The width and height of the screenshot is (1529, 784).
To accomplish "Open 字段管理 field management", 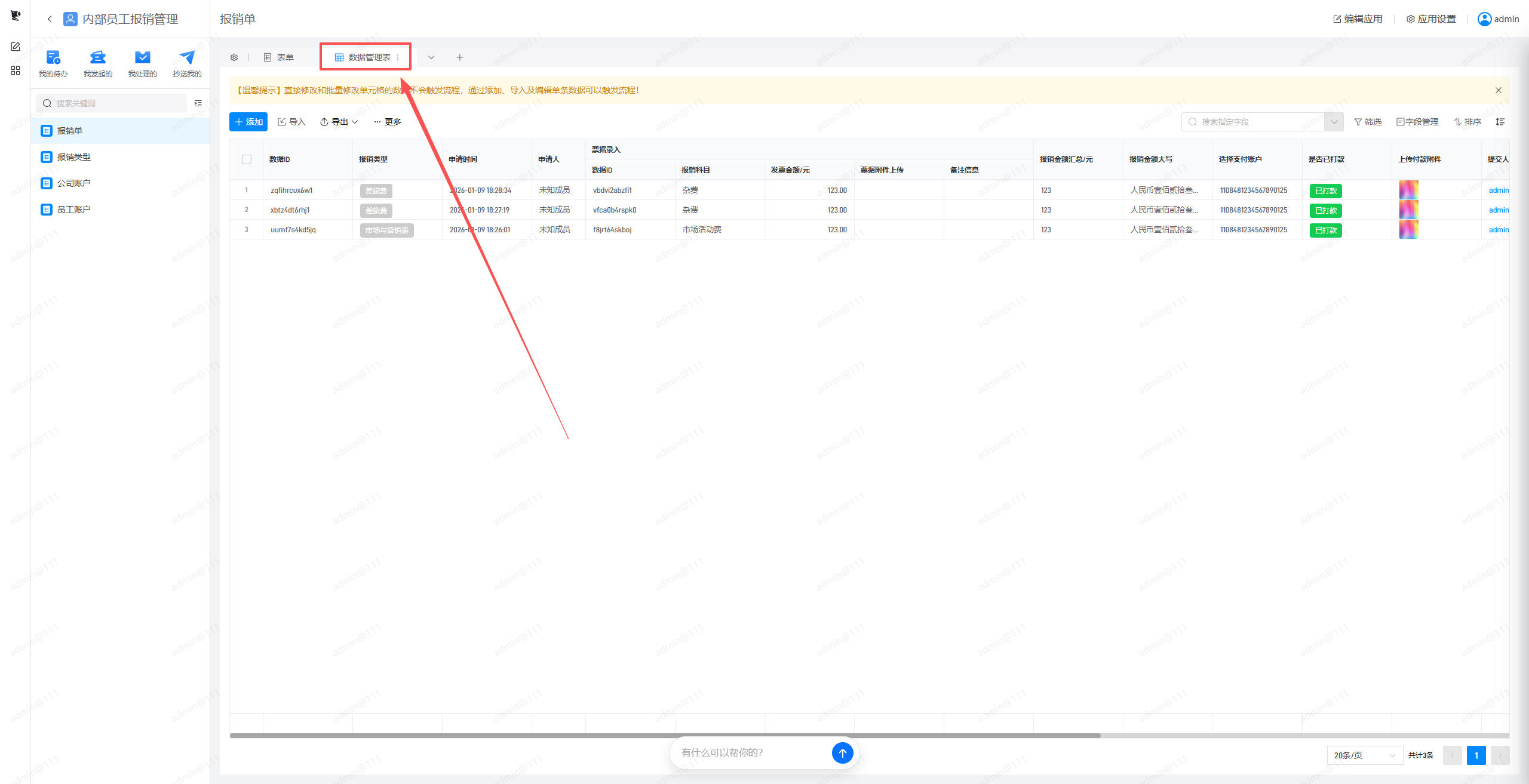I will 1417,122.
